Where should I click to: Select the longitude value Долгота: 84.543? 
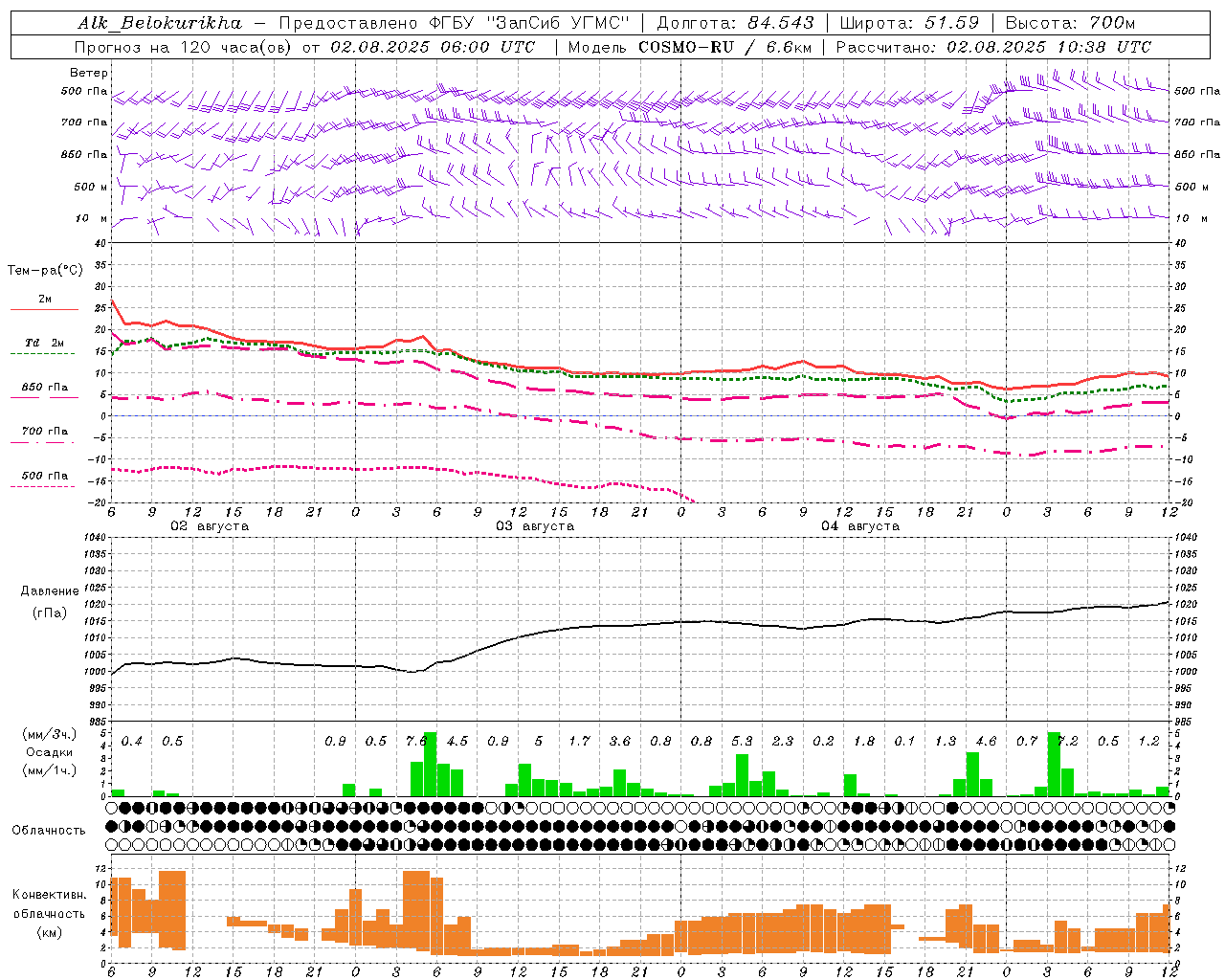(735, 23)
